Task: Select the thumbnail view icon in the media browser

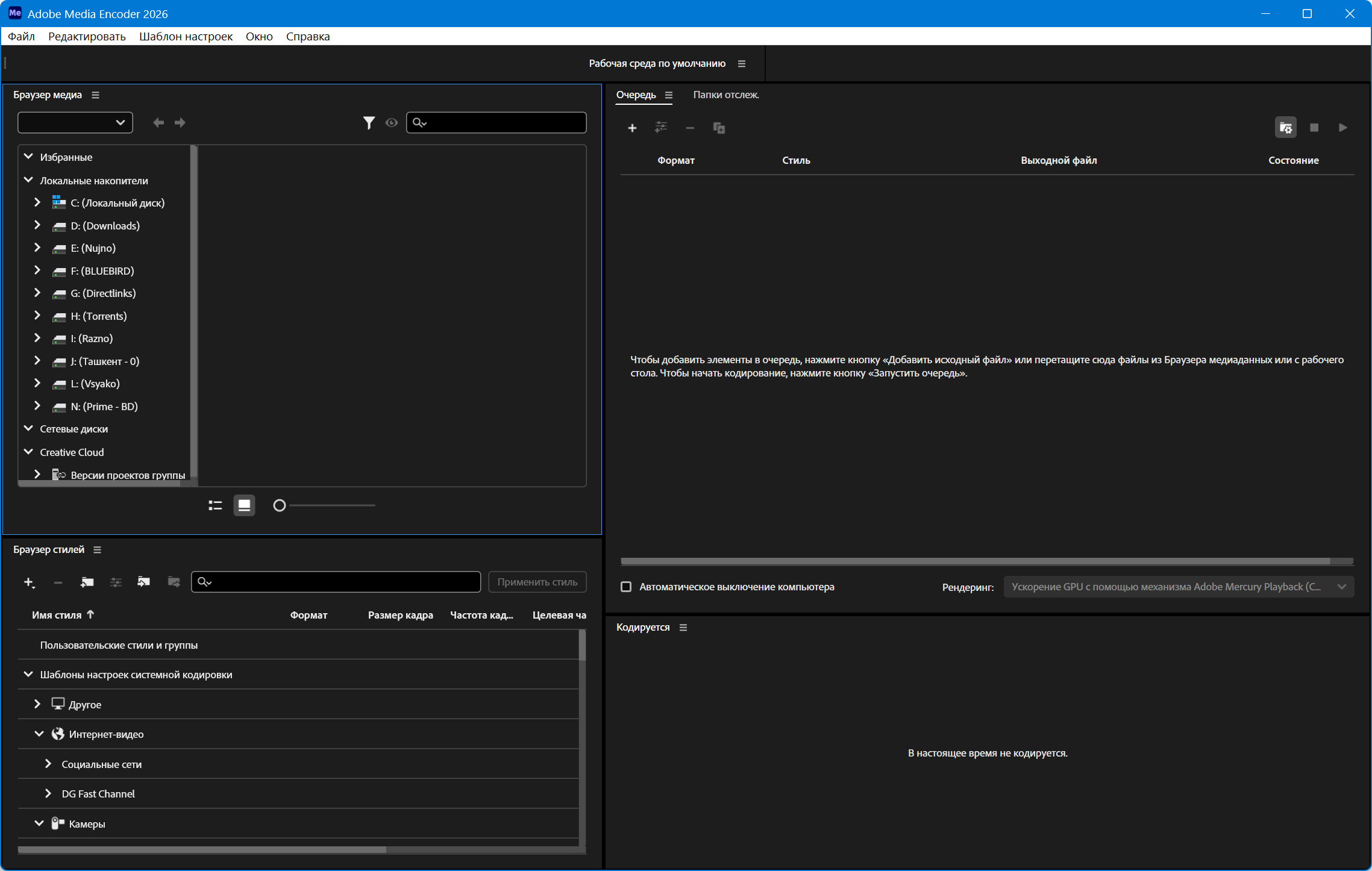Action: coord(244,505)
